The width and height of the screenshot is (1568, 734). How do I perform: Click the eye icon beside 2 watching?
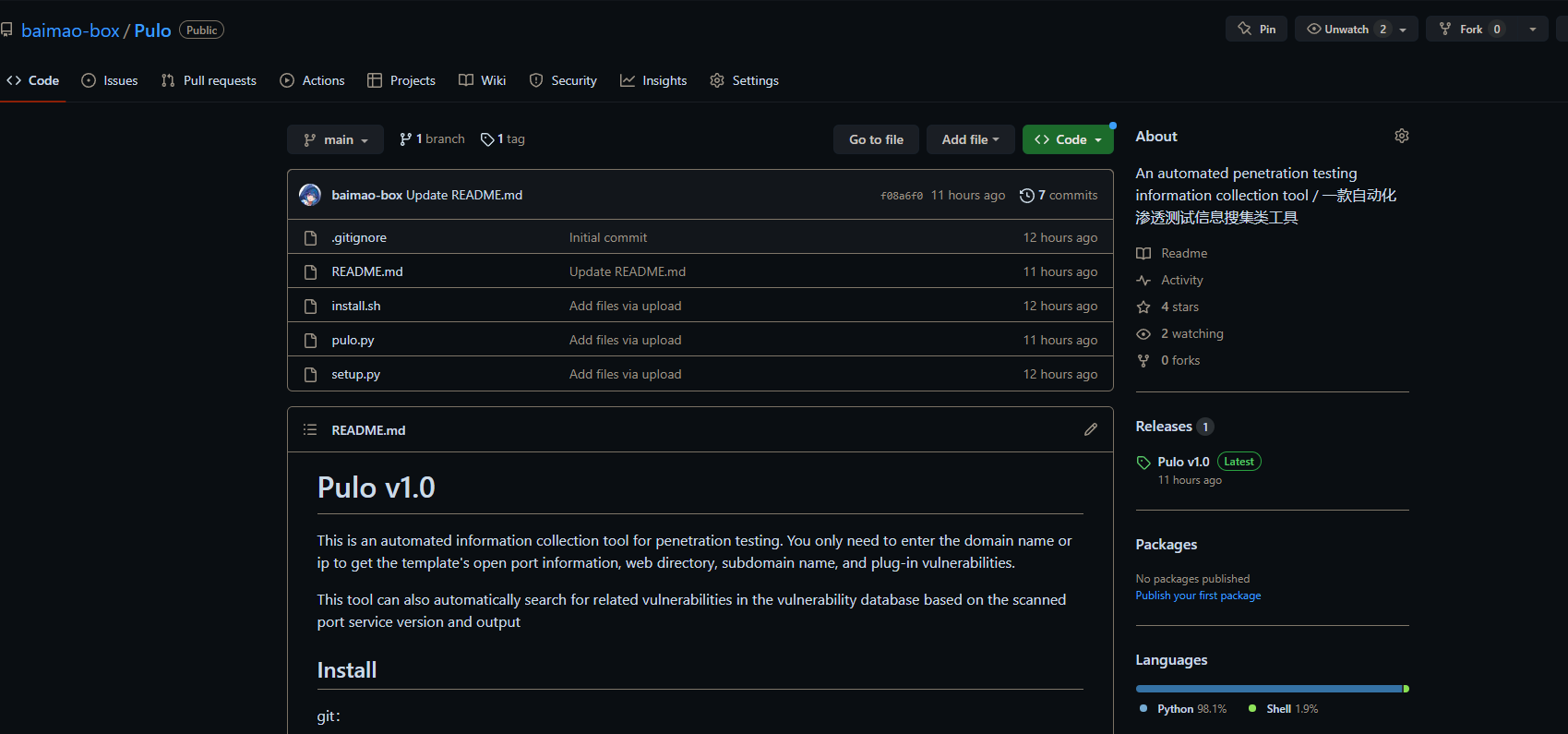pos(1143,333)
